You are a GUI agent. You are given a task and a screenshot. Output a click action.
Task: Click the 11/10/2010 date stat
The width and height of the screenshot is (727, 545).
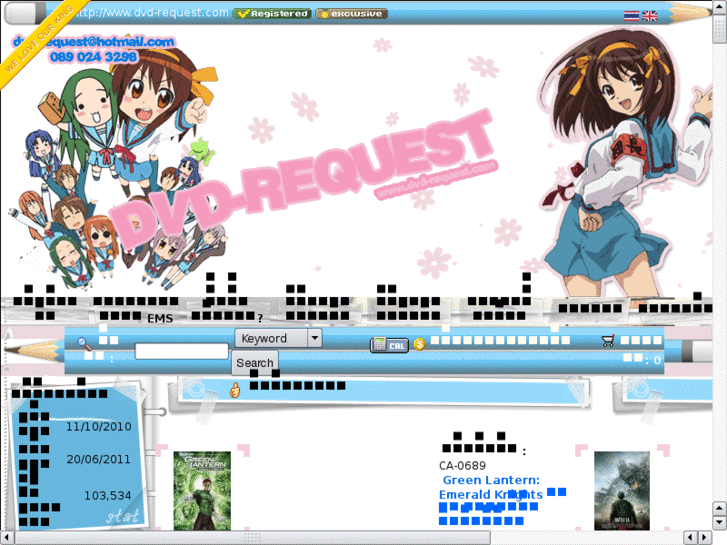click(x=99, y=427)
